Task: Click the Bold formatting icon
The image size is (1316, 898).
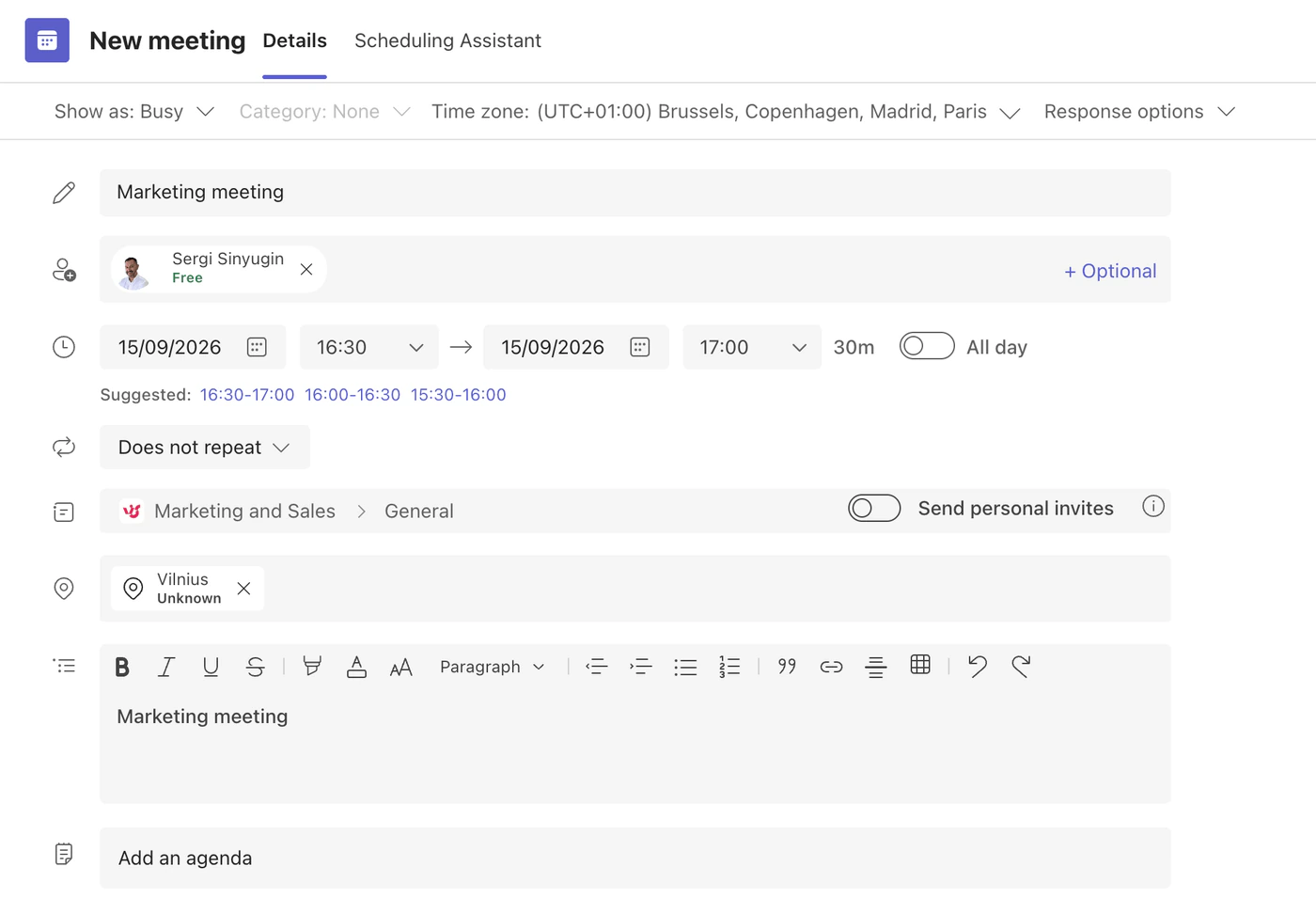Action: tap(122, 667)
